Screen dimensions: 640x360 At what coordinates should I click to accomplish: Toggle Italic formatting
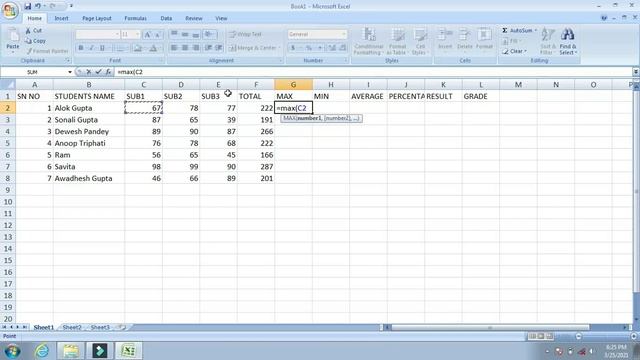pyautogui.click(x=91, y=48)
